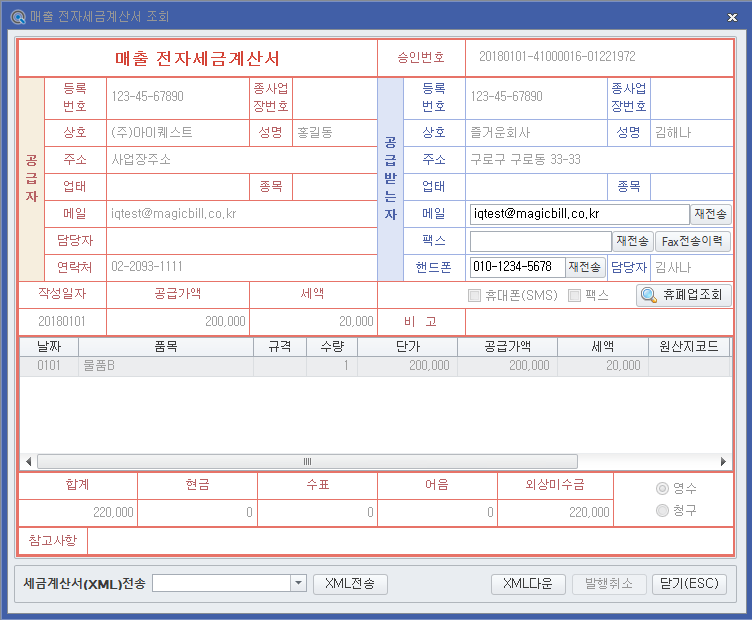The width and height of the screenshot is (752, 620).
Task: Click the supplier email iqtest@magicbill.co.kr
Action: [x=174, y=214]
